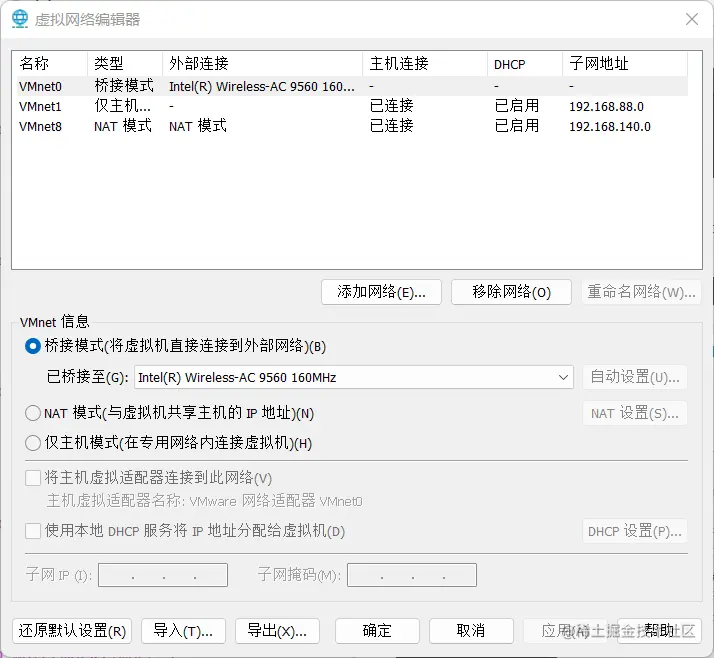The height and width of the screenshot is (658, 714).
Task: Open NAT 设置(S)... button
Action: pyautogui.click(x=635, y=413)
